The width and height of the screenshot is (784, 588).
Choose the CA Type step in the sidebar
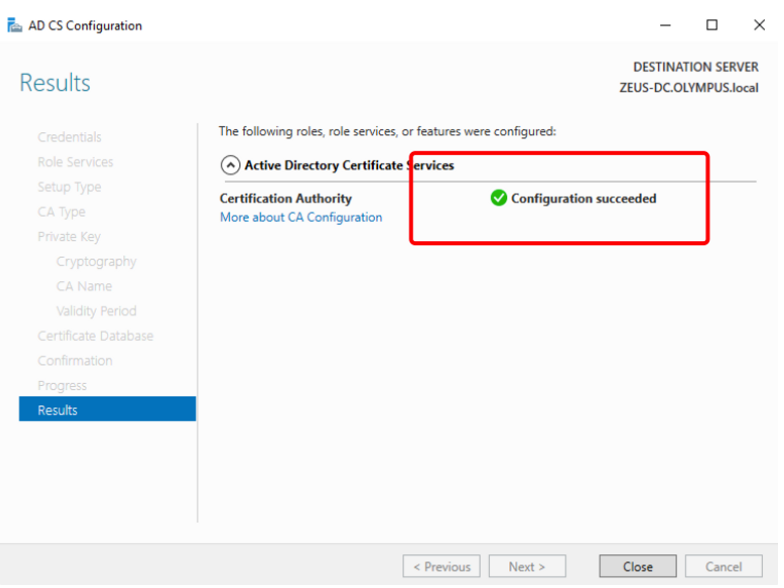(x=61, y=212)
